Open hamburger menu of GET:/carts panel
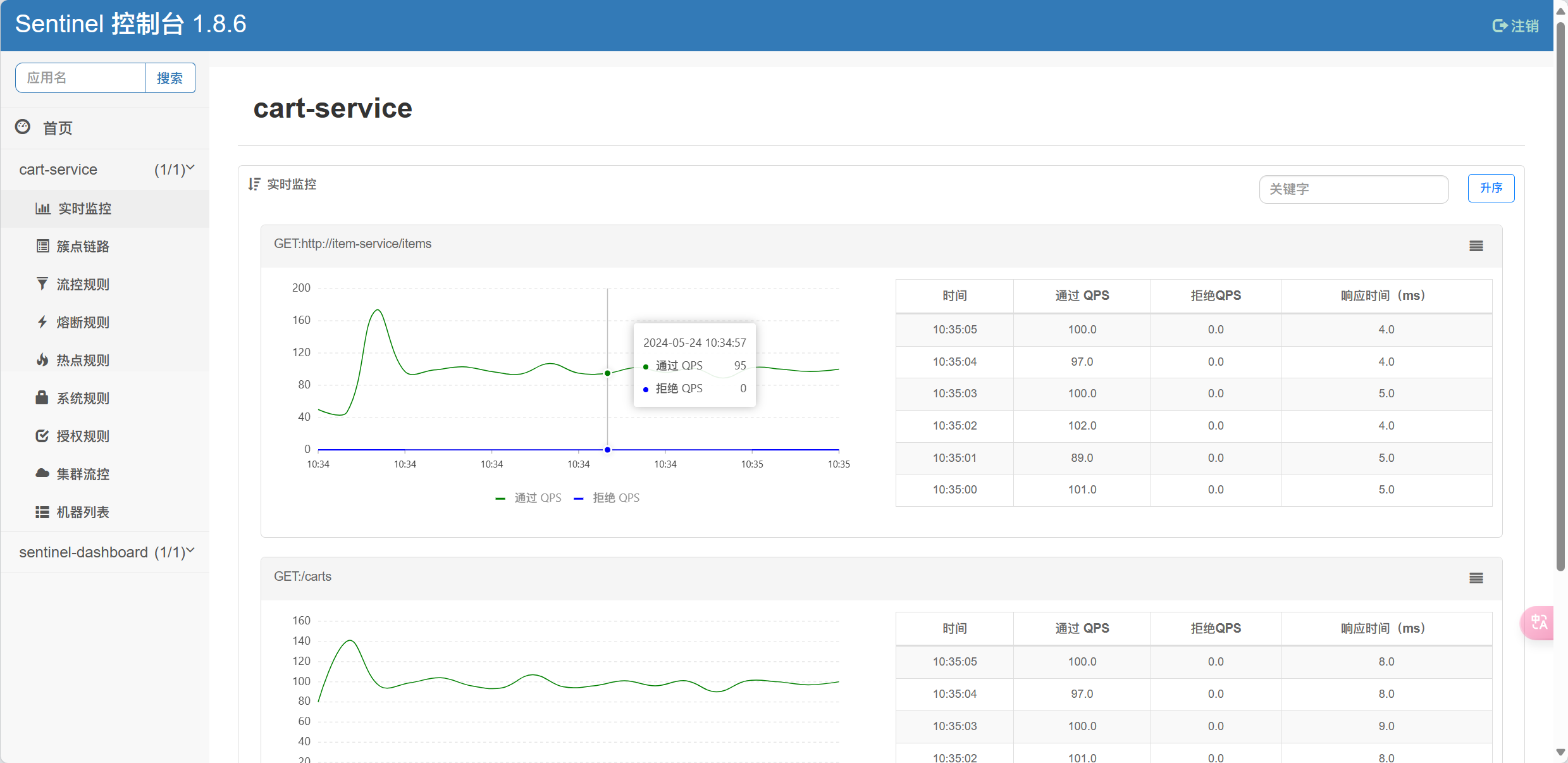 click(x=1476, y=578)
